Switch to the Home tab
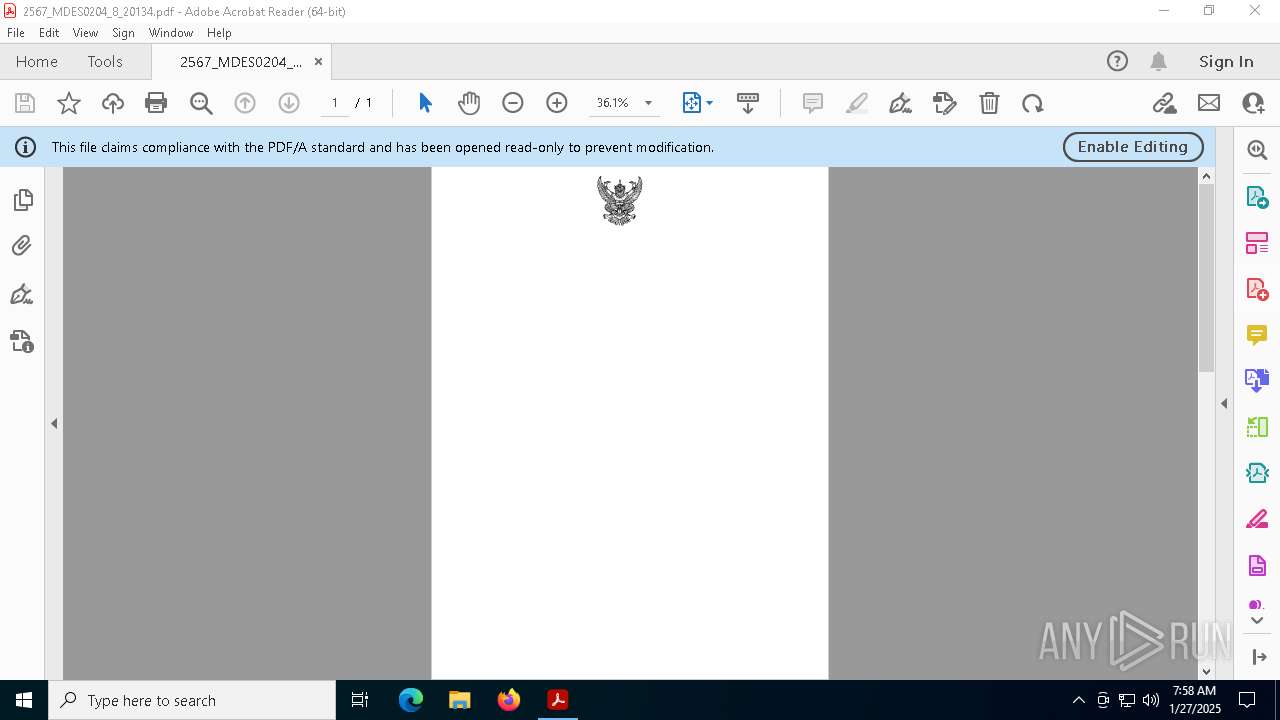The width and height of the screenshot is (1280, 720). (x=37, y=62)
